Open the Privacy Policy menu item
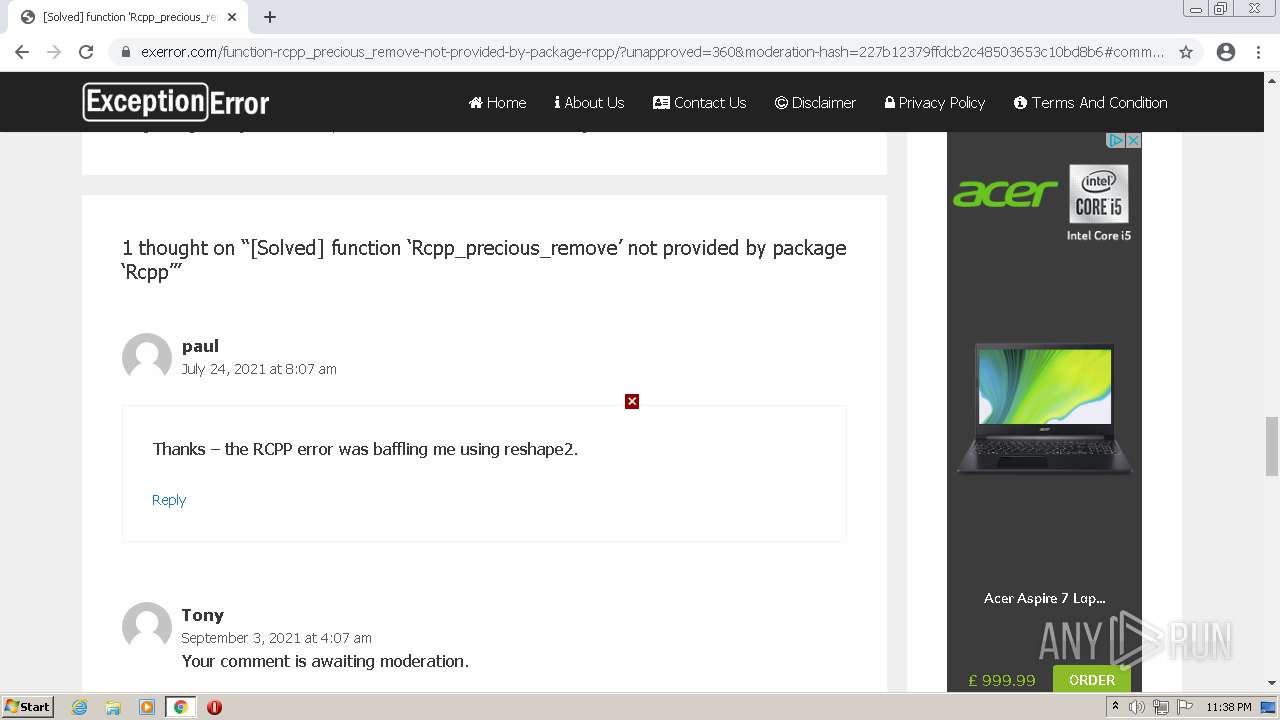This screenshot has height=720, width=1280. point(935,102)
